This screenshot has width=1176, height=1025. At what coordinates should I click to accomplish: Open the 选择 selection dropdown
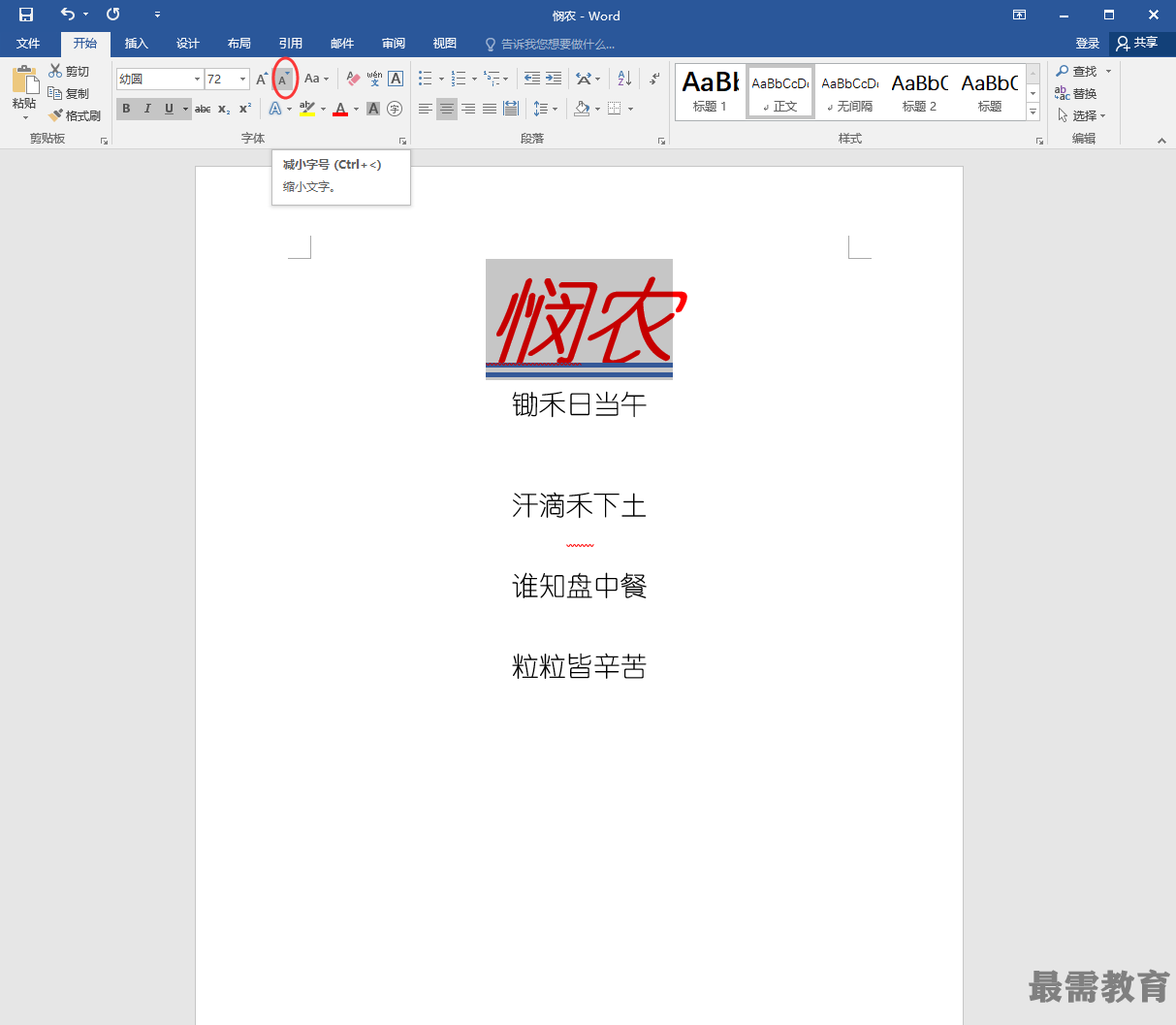pyautogui.click(x=1082, y=115)
